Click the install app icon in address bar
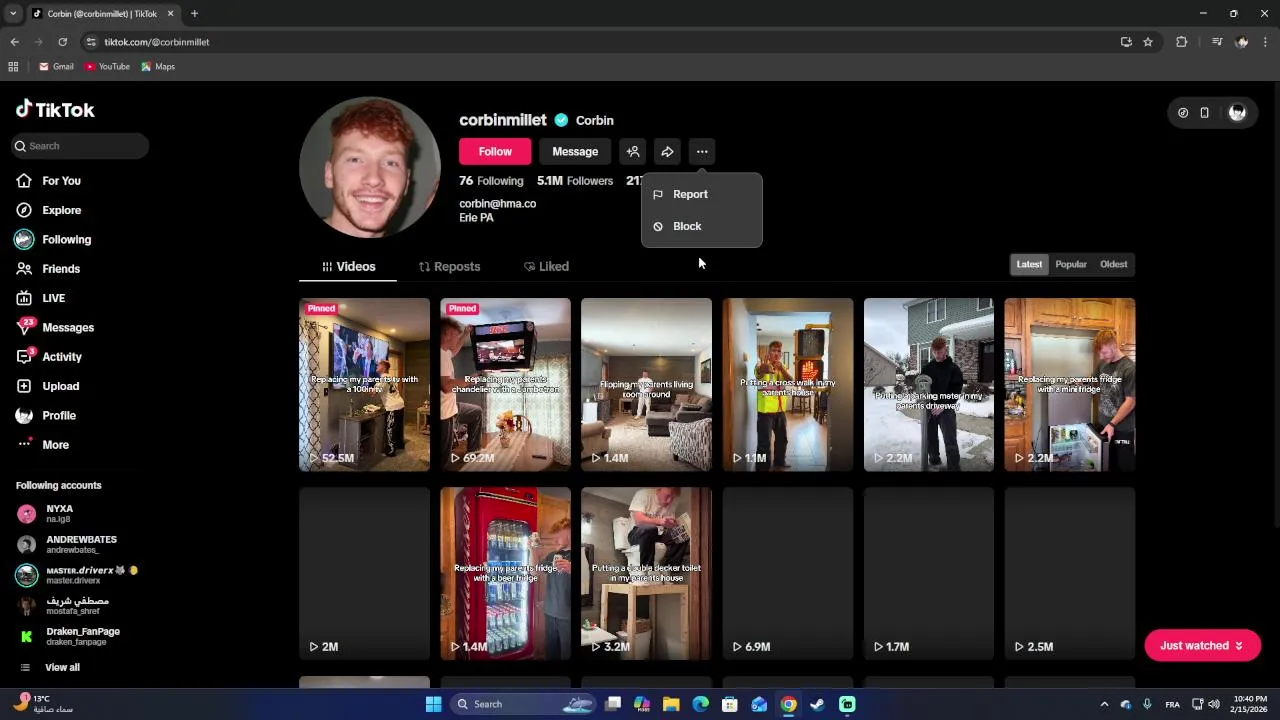 1126,42
